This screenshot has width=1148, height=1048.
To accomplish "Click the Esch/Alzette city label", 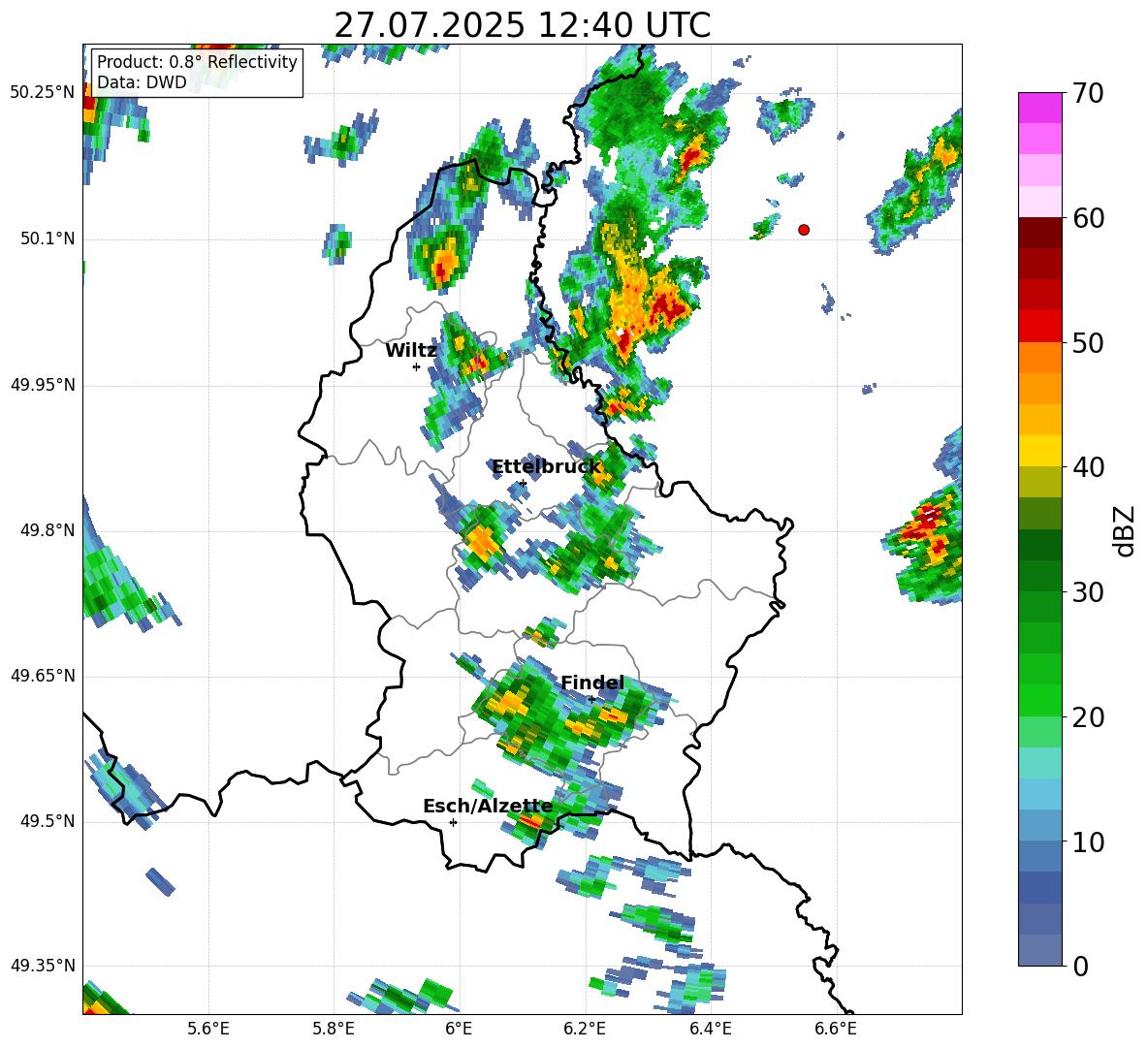I will tap(488, 807).
